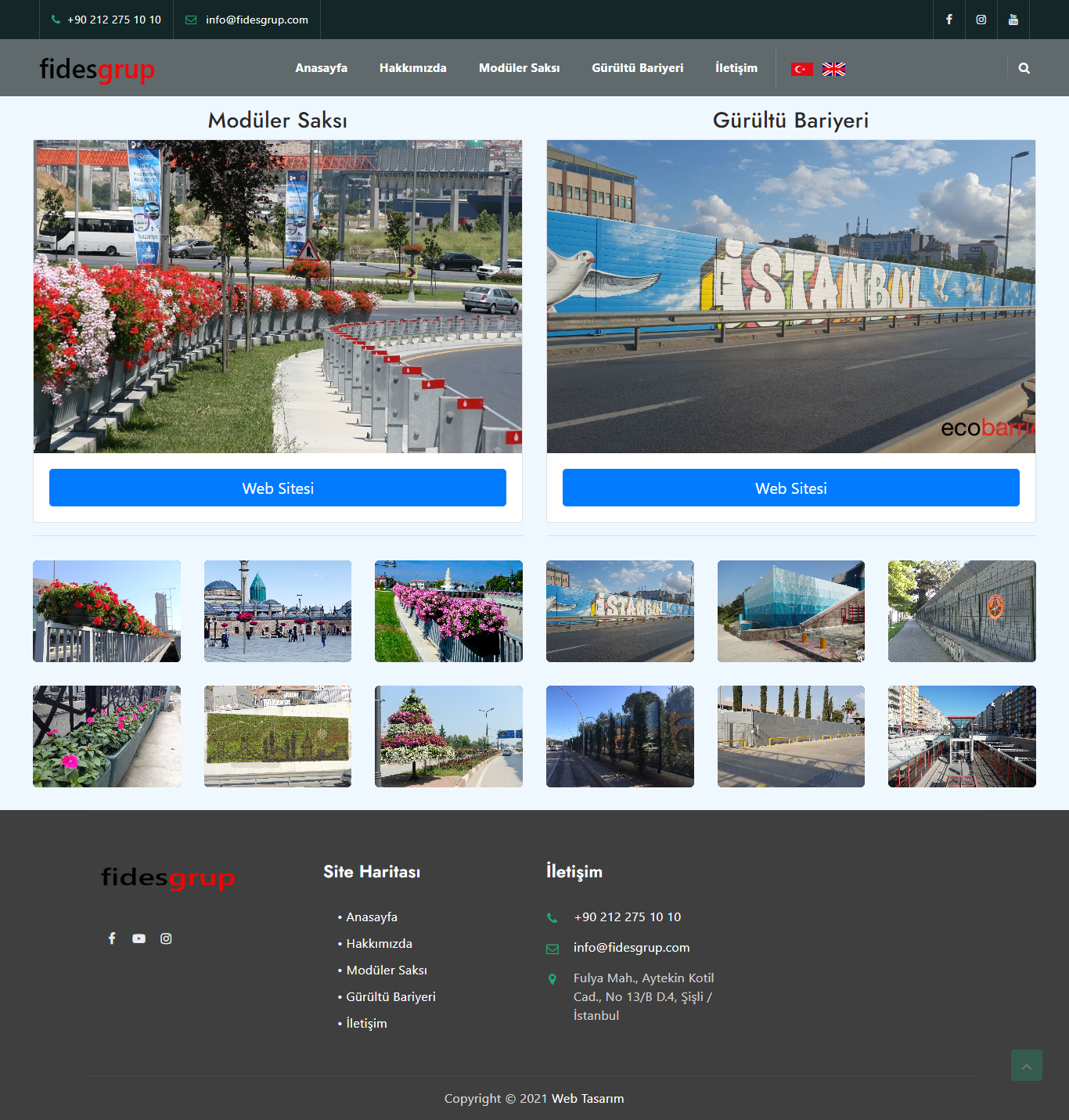
Task: Open Instagram from the top bar
Action: pyautogui.click(x=981, y=20)
